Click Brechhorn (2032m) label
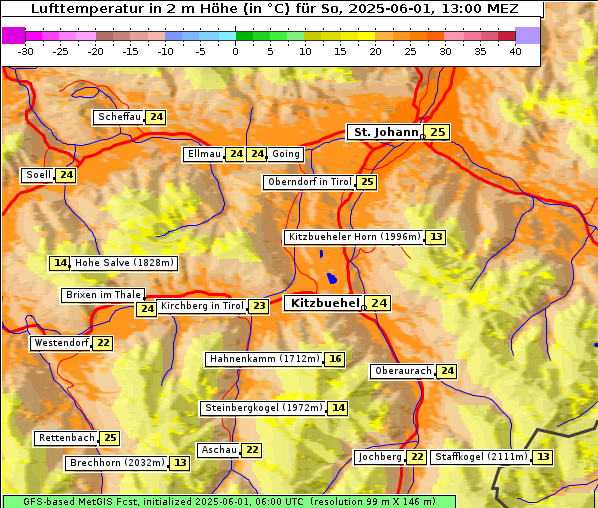 pyautogui.click(x=117, y=463)
